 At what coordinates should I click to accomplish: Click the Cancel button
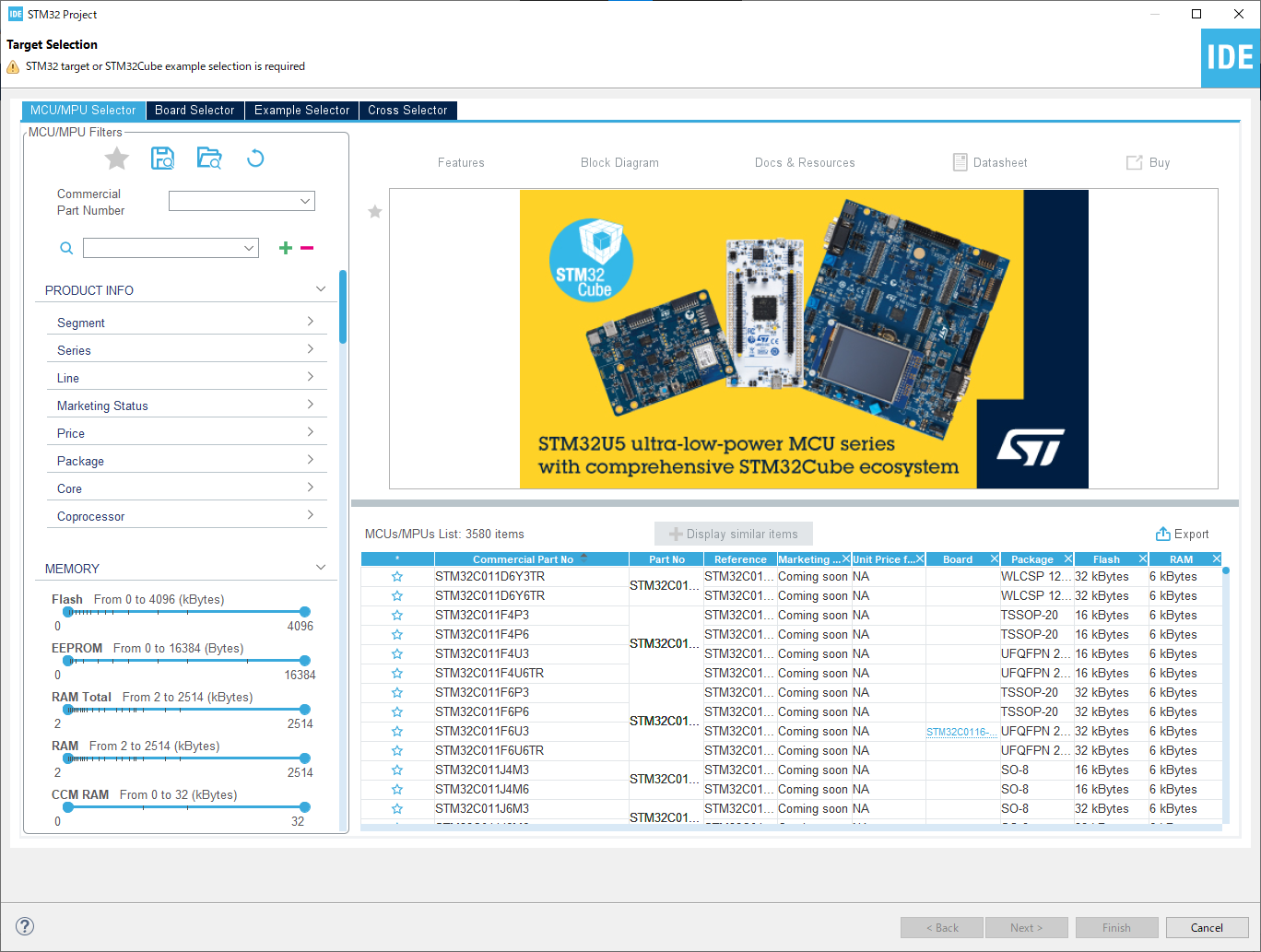point(1207,928)
